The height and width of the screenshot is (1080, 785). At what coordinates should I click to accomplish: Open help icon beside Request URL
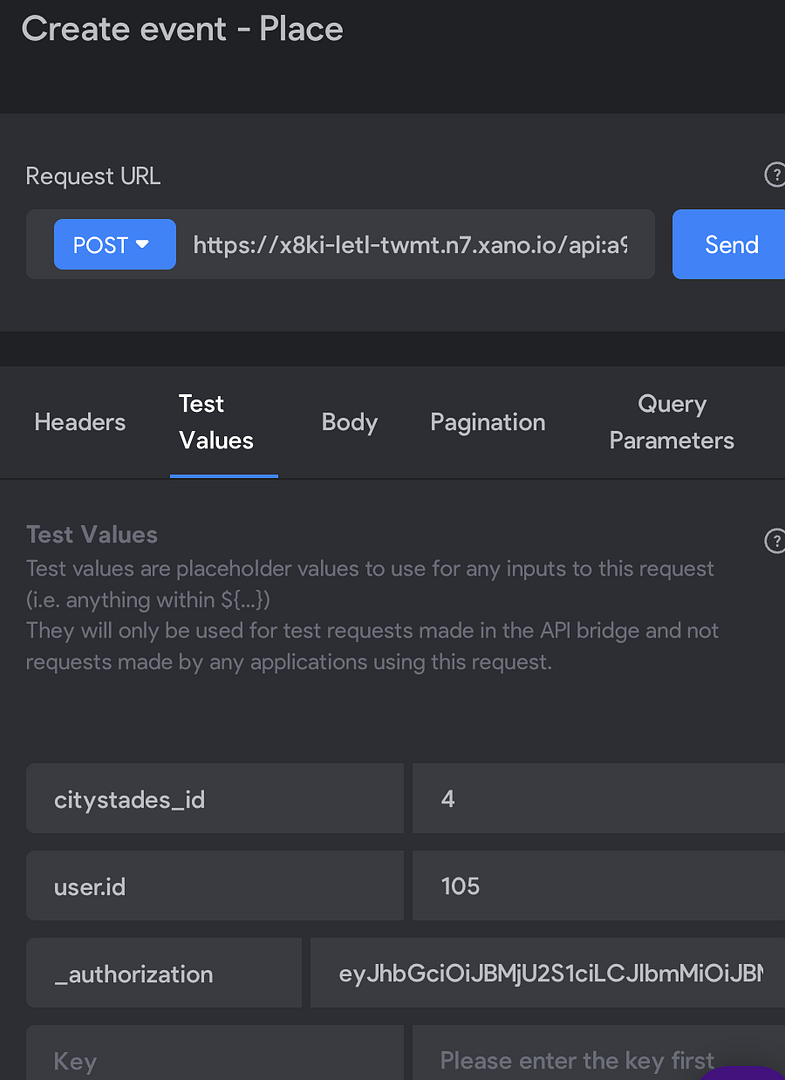[x=775, y=175]
